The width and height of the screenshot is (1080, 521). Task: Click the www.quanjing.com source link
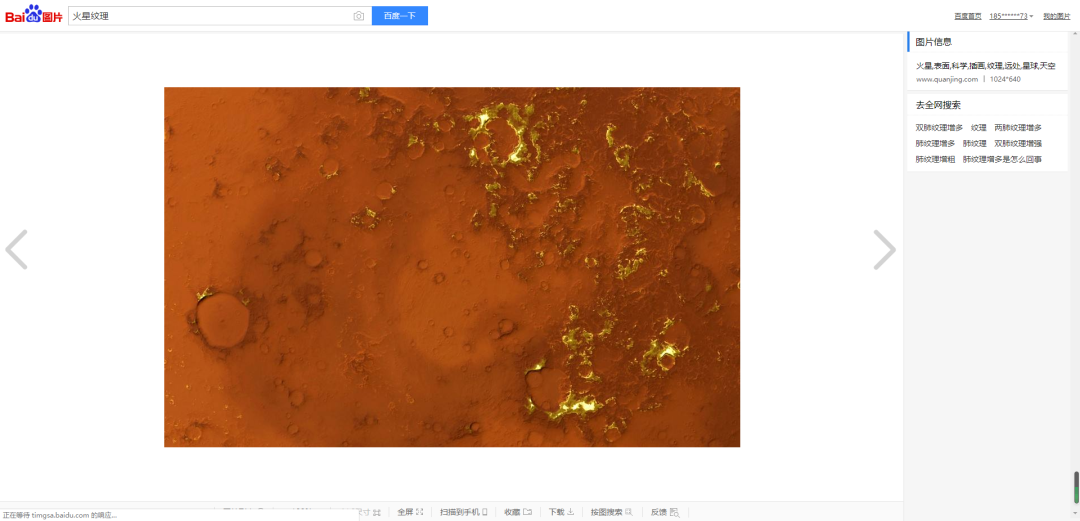[x=946, y=79]
